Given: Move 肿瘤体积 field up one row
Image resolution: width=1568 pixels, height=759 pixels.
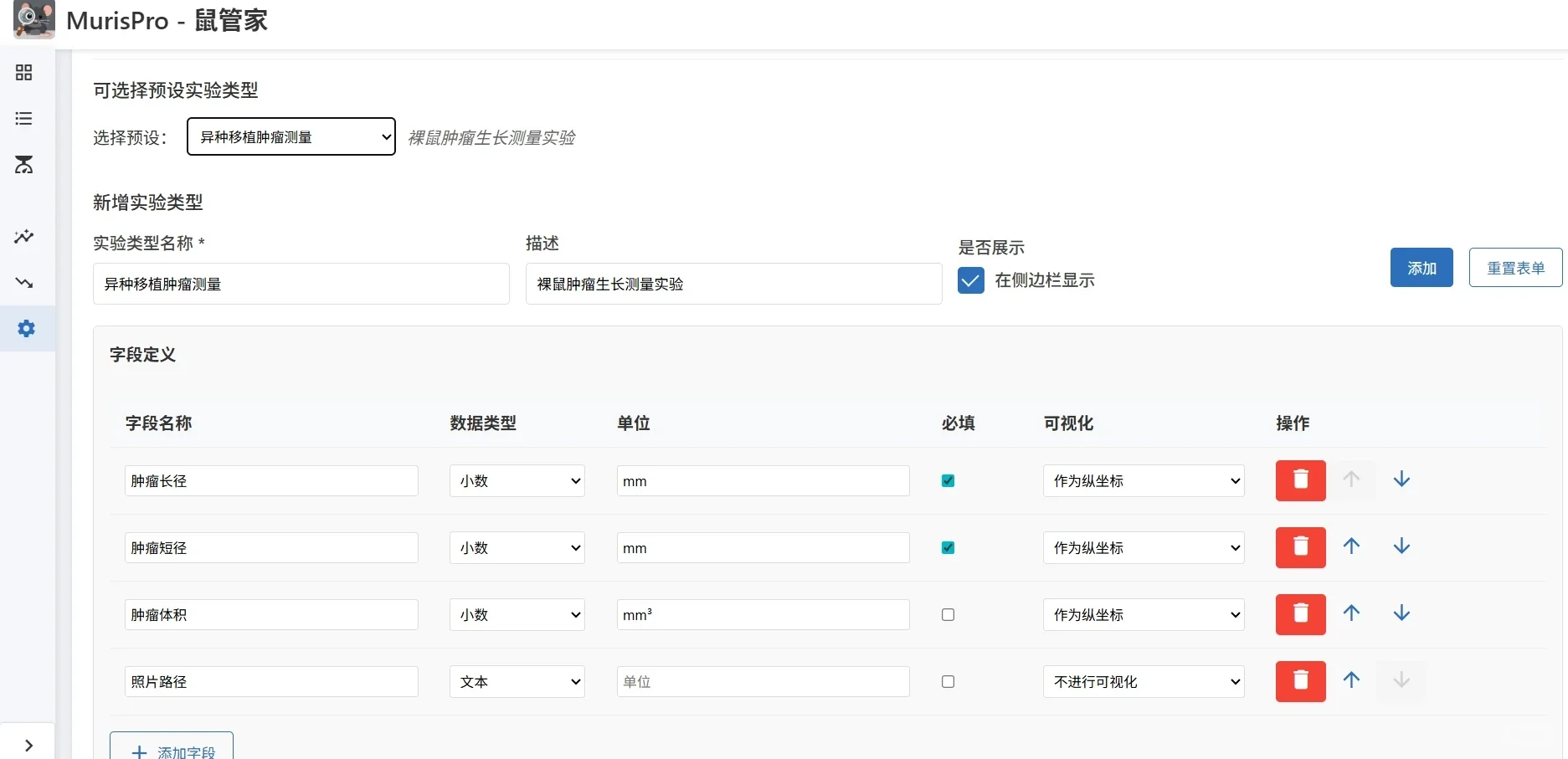Looking at the screenshot, I should 1350,613.
